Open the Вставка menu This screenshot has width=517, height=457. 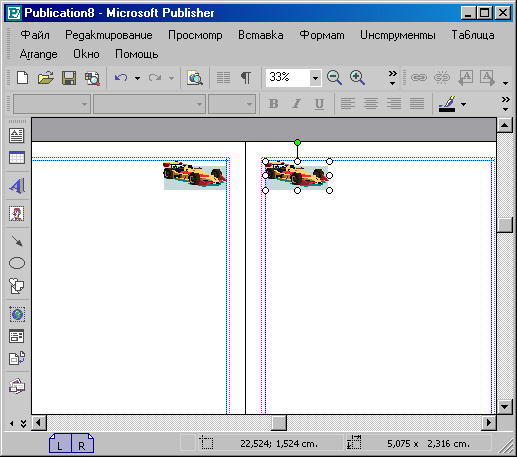tap(261, 35)
